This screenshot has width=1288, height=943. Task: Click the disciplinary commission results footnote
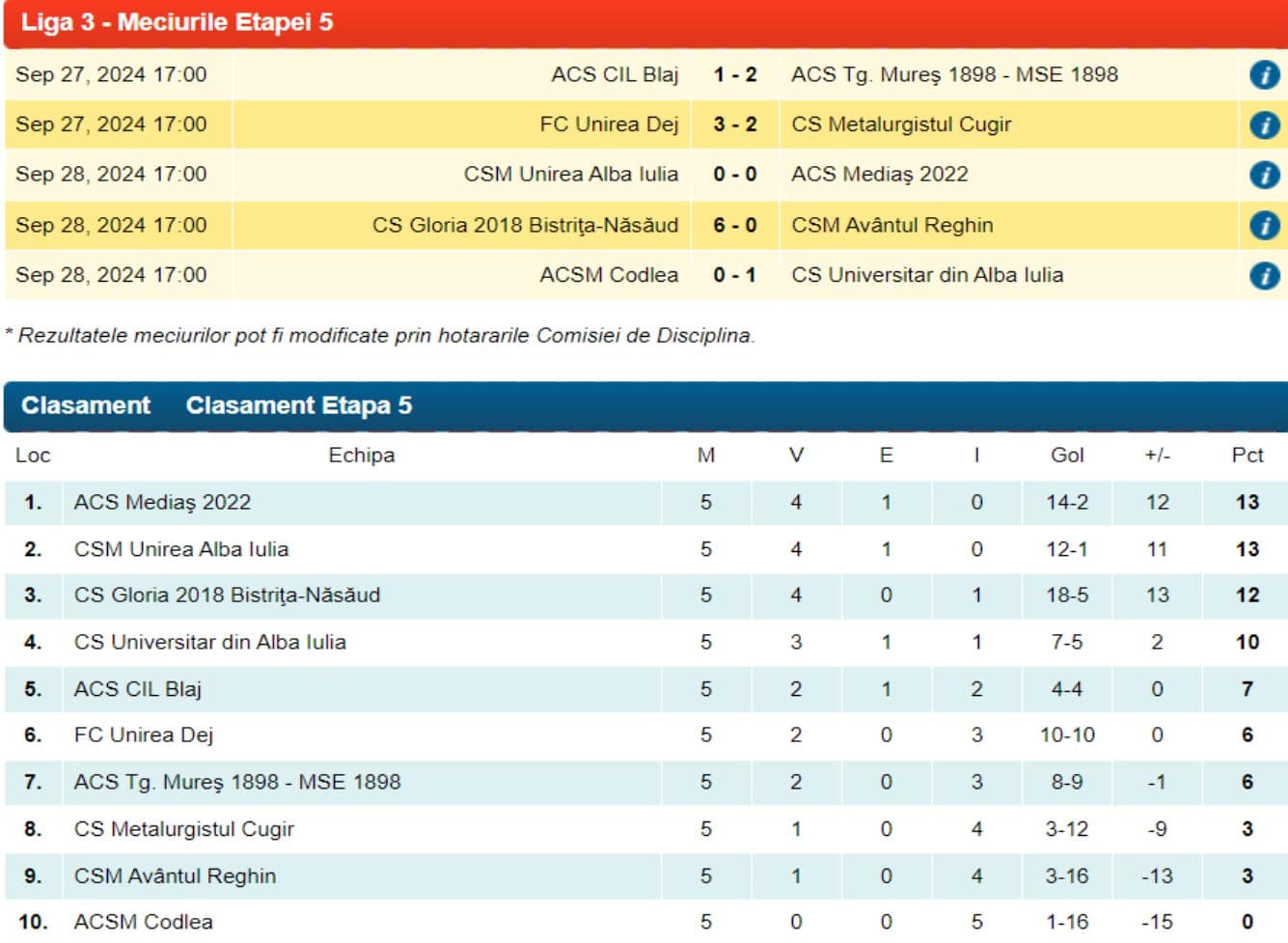[x=380, y=336]
